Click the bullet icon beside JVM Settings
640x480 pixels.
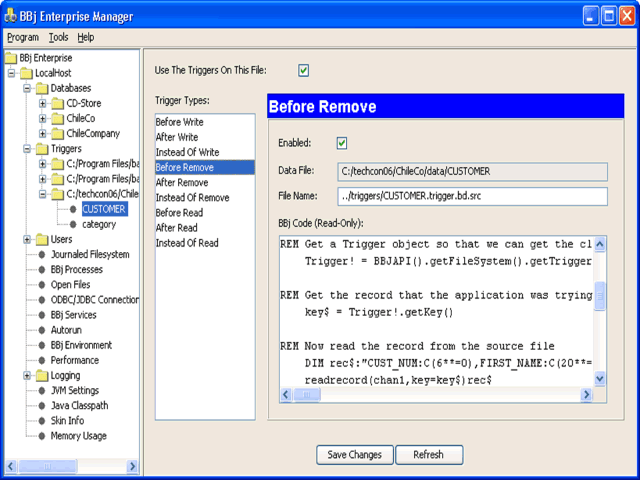tap(42, 391)
